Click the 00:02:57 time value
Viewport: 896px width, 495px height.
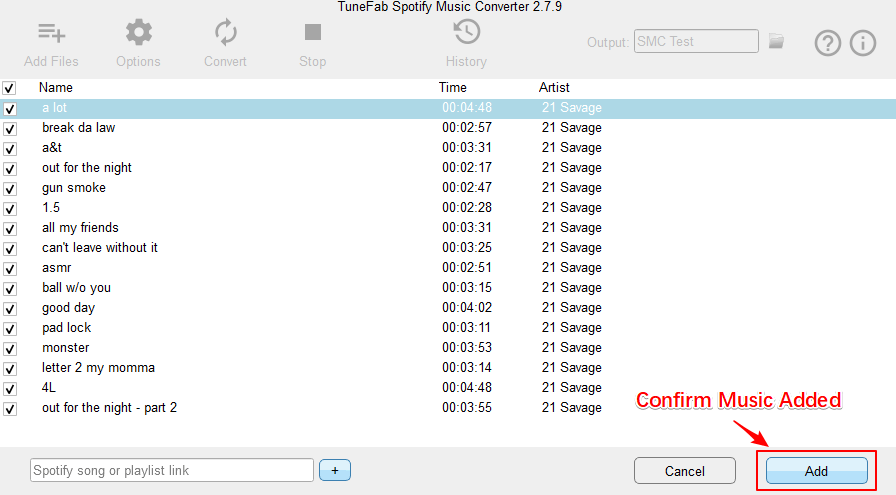click(x=467, y=127)
